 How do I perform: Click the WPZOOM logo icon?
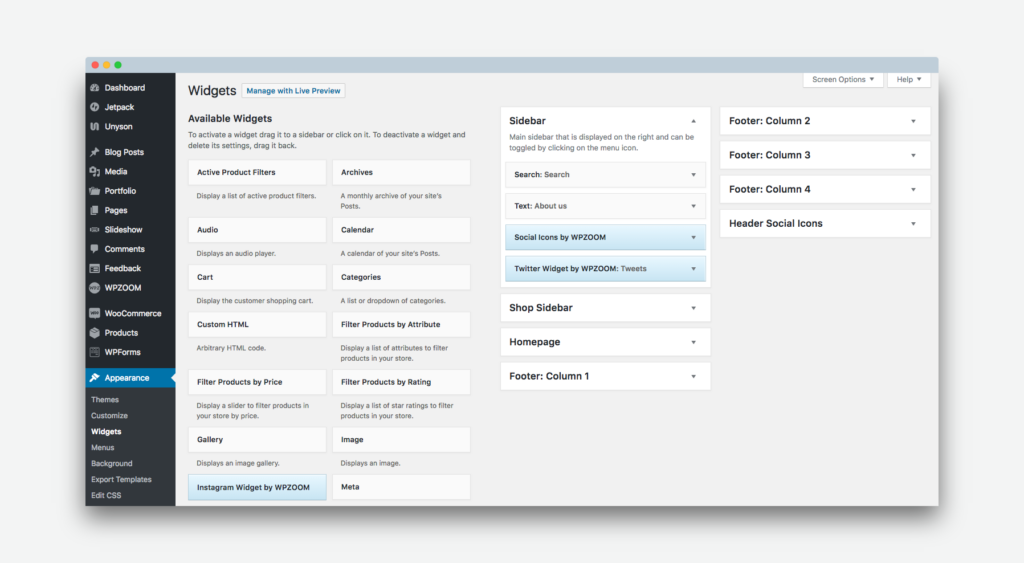click(x=95, y=288)
